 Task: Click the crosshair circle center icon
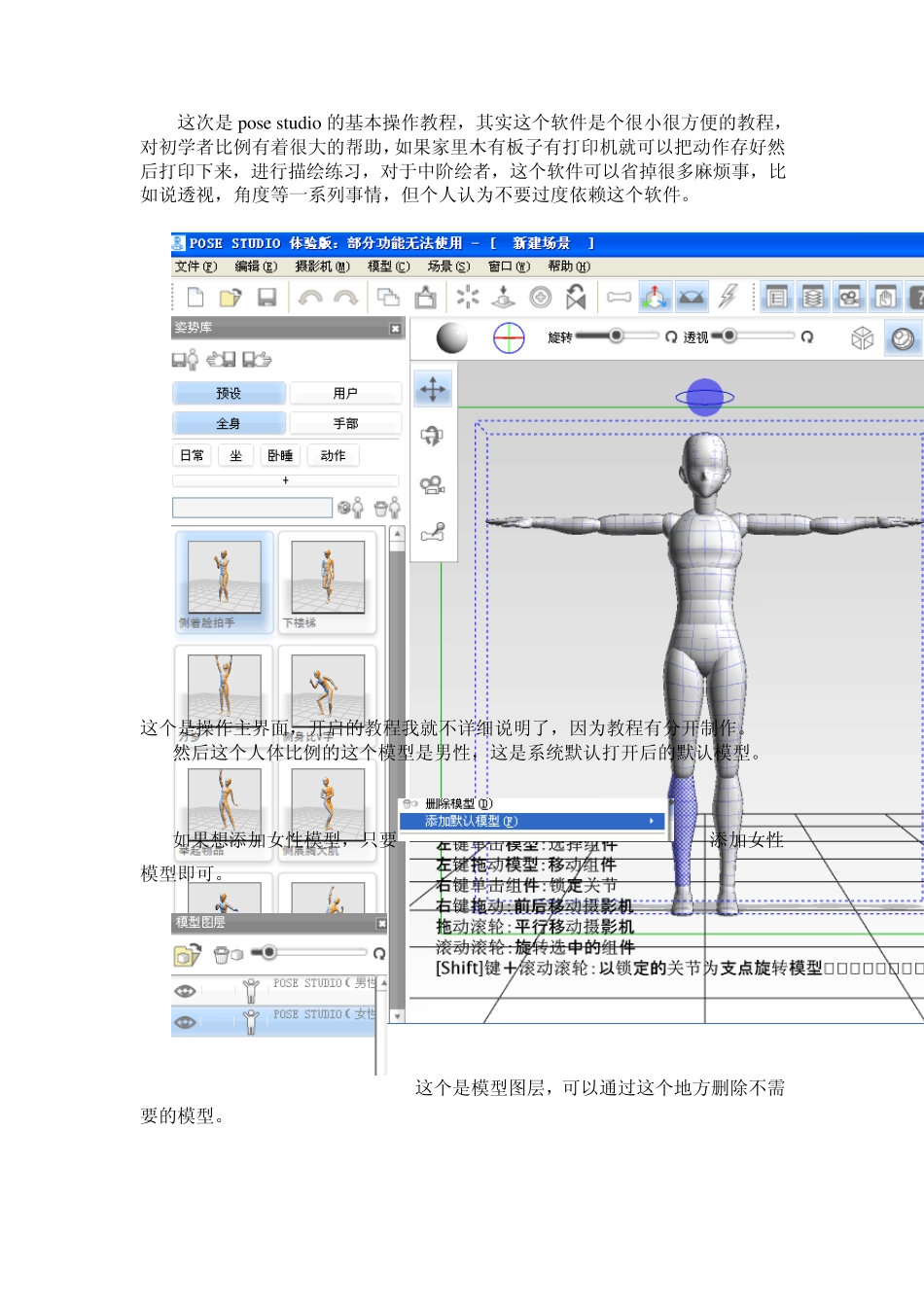[x=509, y=337]
